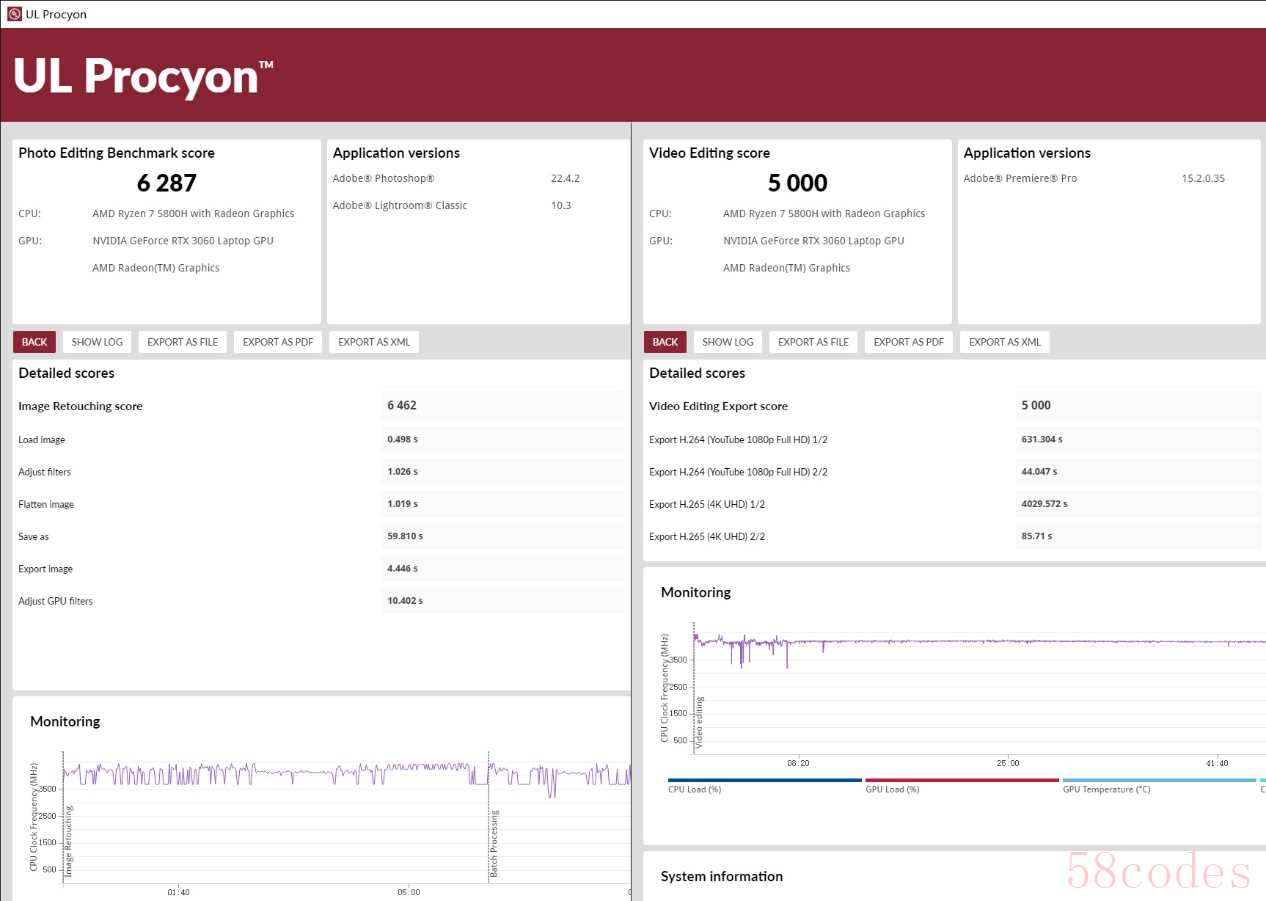Click the Export H.265 2/2 value 85.71 s
Screen dimensions: 1266x901
tap(1037, 536)
